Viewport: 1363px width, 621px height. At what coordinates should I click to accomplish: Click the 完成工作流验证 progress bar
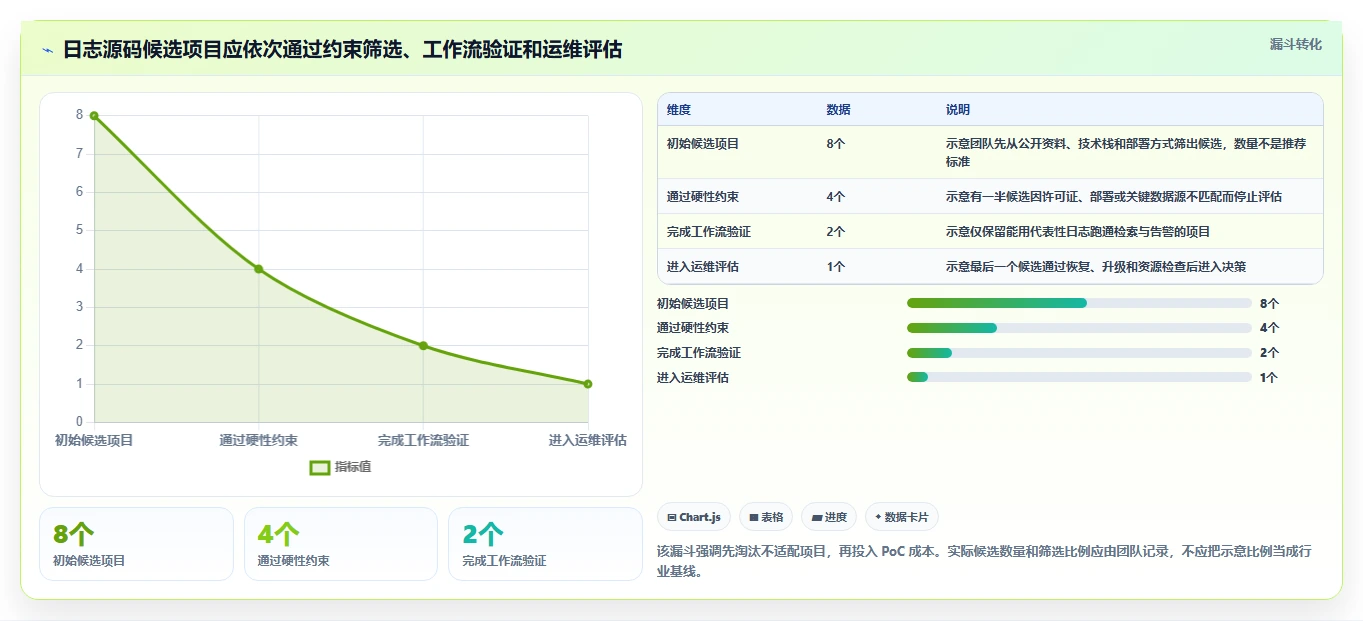click(1079, 353)
